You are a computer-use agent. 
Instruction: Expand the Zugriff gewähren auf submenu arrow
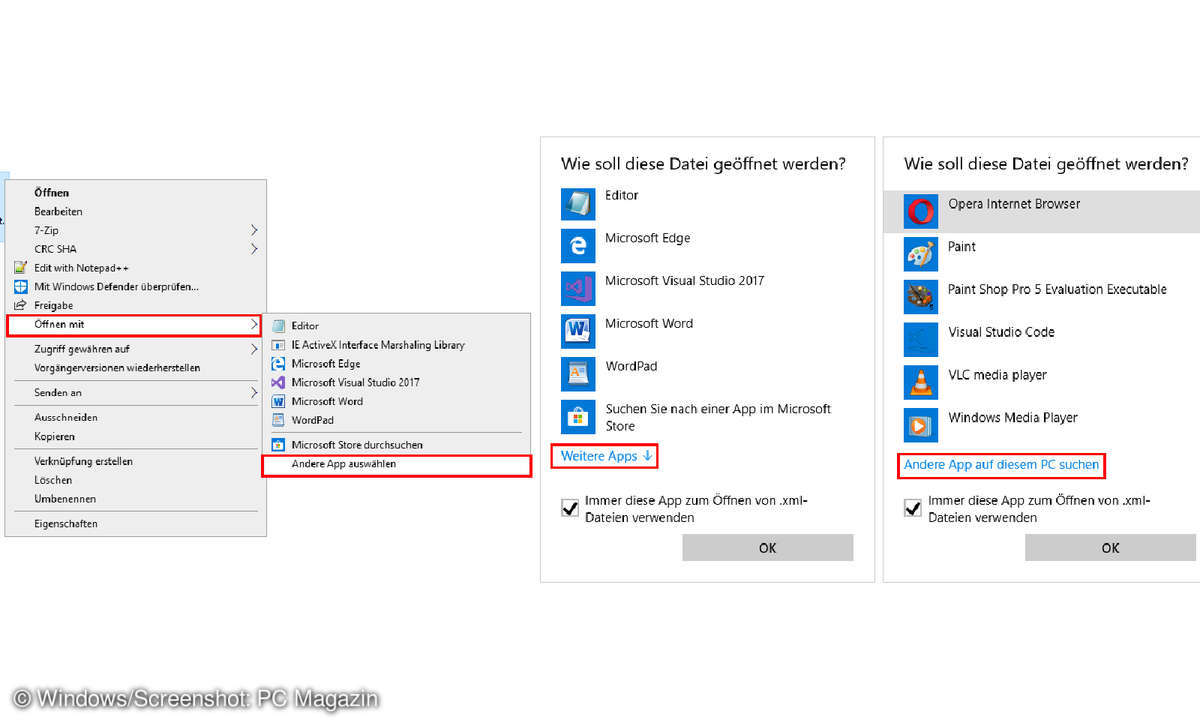coord(254,349)
